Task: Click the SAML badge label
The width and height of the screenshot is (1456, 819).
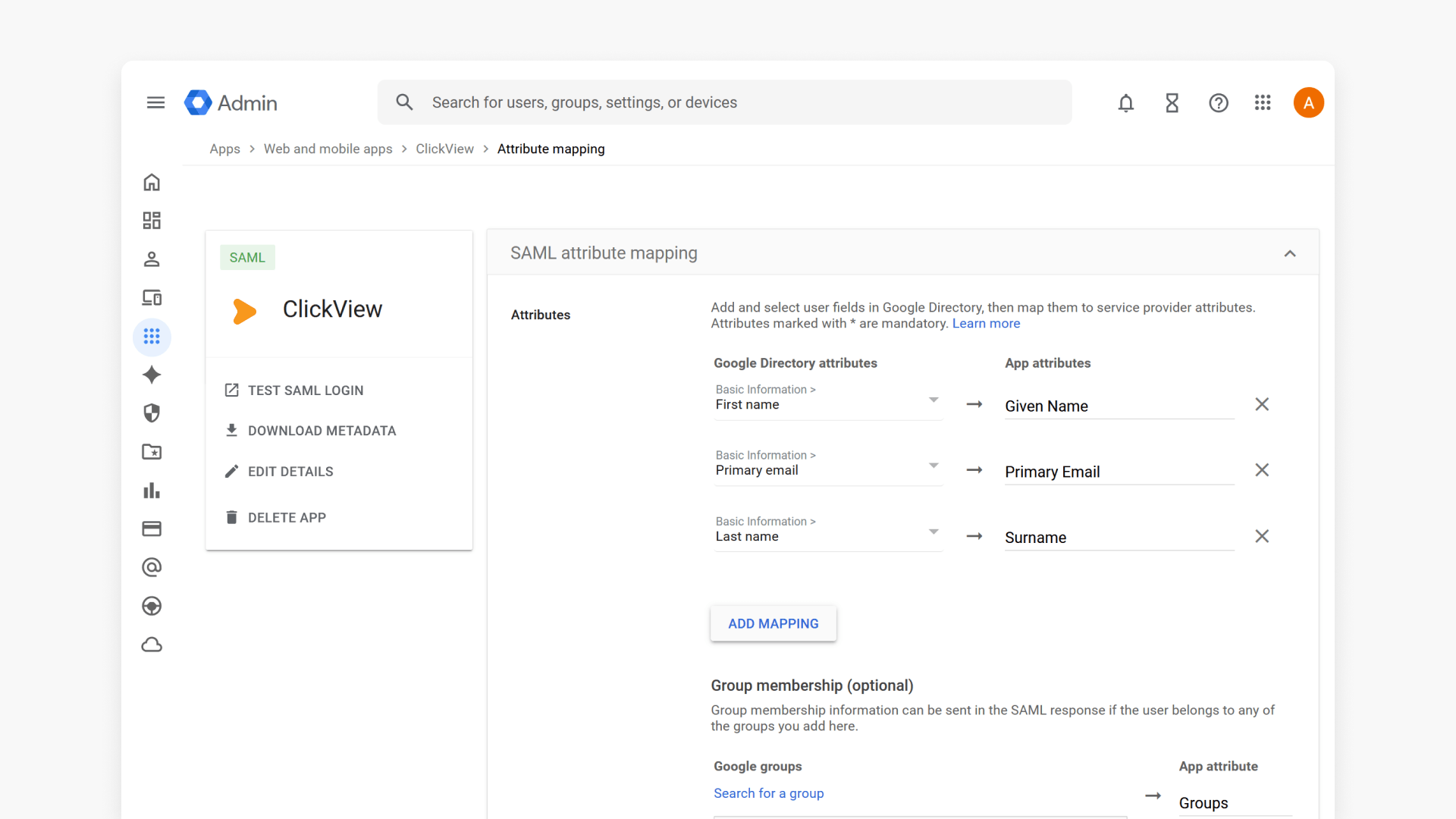Action: pyautogui.click(x=247, y=258)
